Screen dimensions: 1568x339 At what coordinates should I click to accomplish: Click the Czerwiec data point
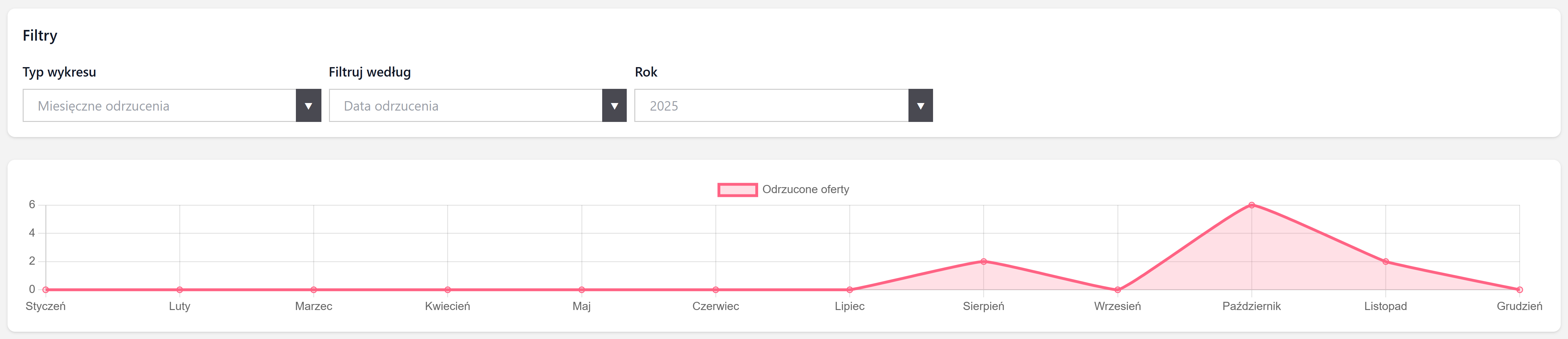[716, 290]
